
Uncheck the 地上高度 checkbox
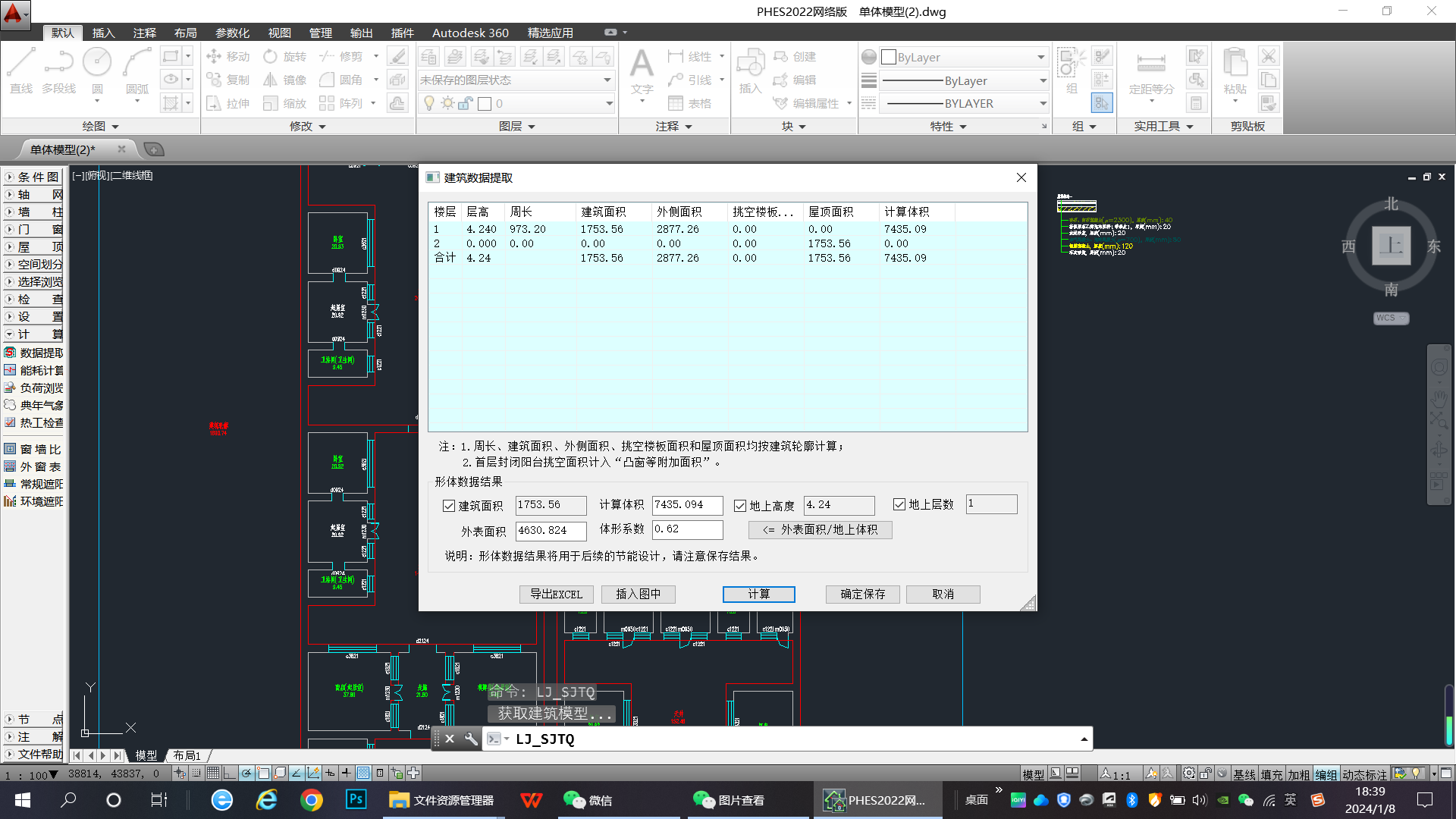pyautogui.click(x=740, y=506)
